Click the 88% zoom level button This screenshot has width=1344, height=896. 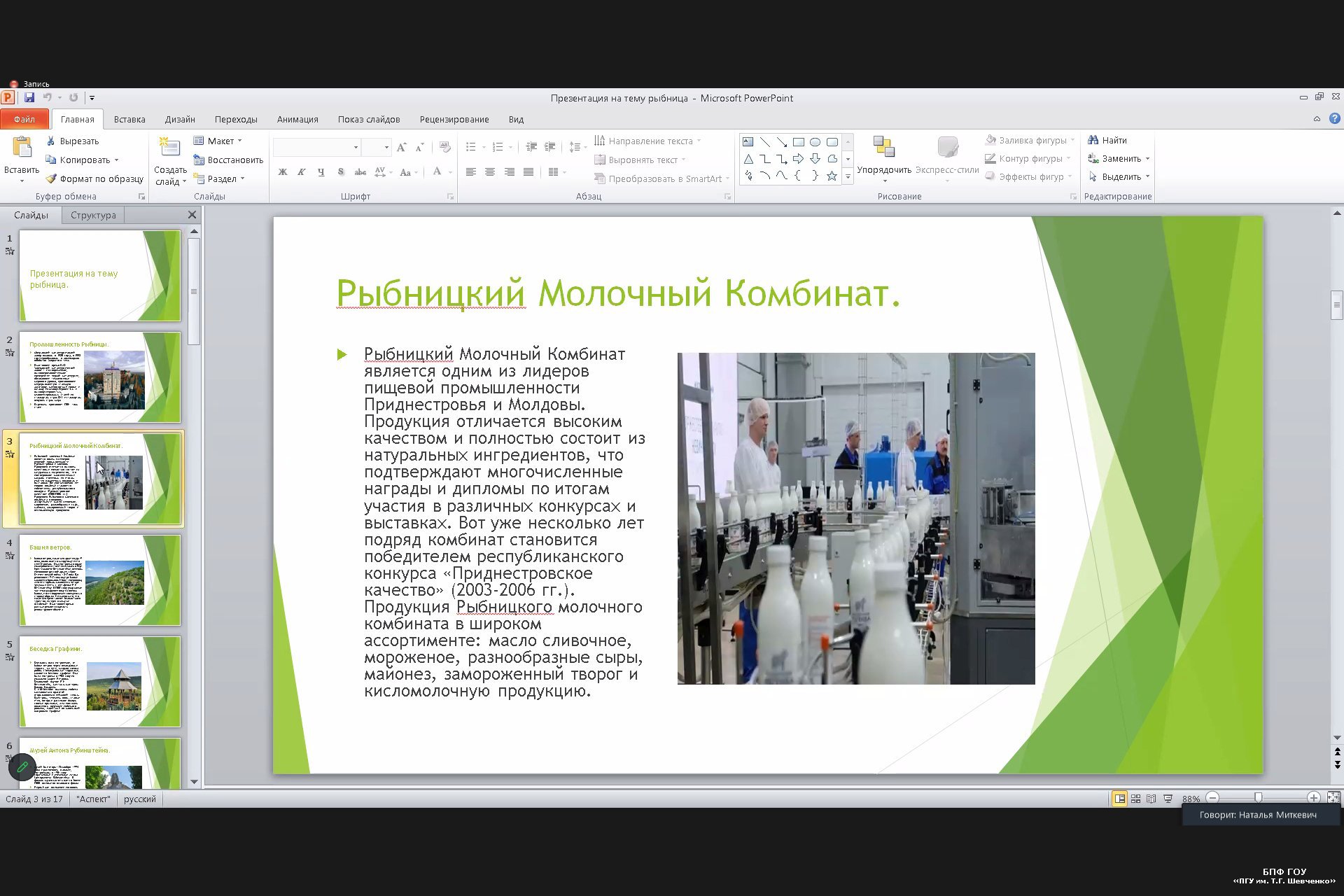point(1191,799)
